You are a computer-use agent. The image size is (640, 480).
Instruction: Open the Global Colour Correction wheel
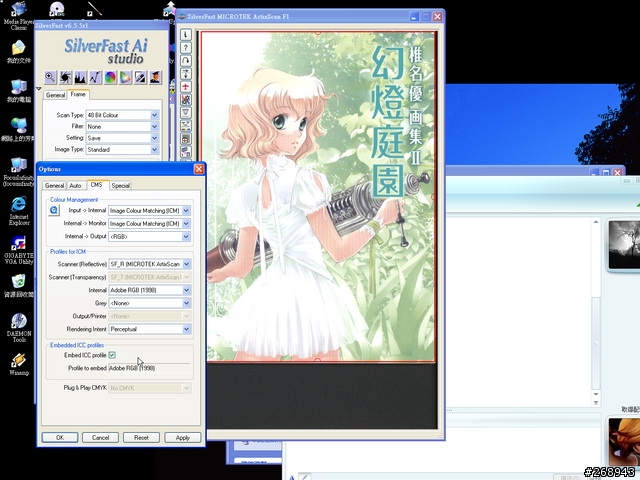pyautogui.click(x=110, y=77)
